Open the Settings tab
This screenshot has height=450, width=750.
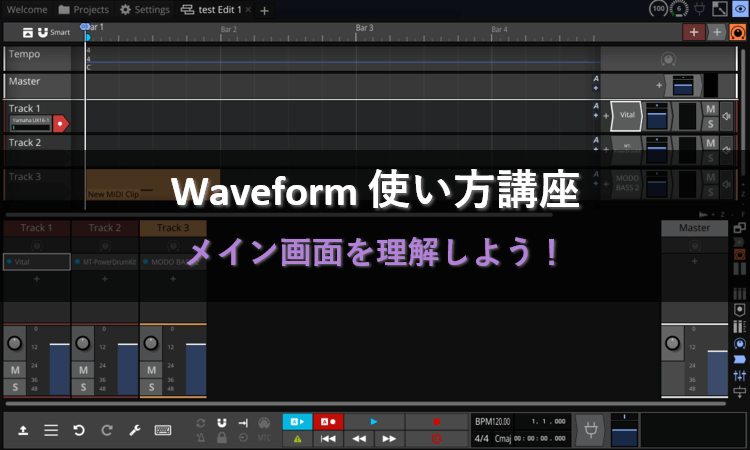click(x=145, y=10)
